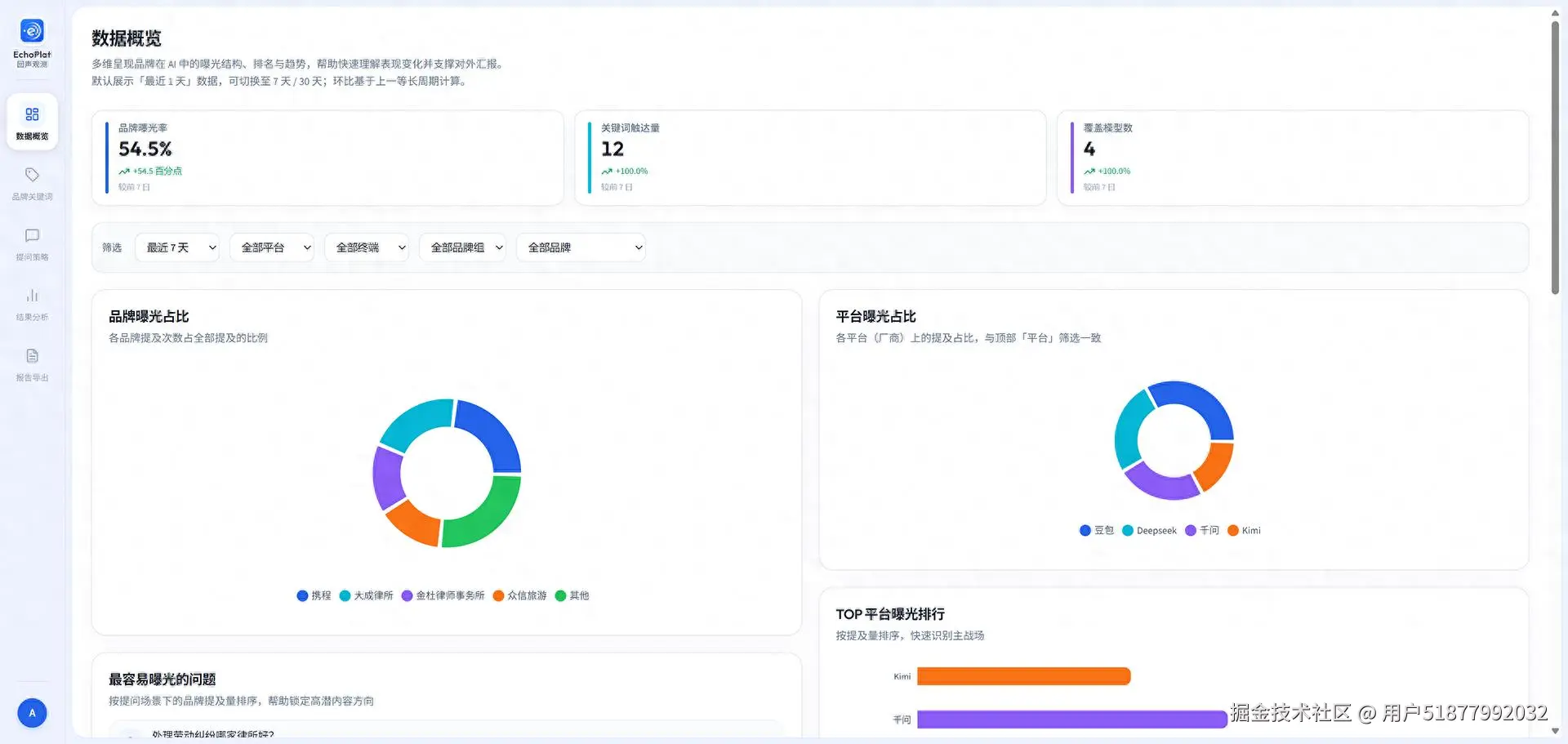Click the 关键词触达量 metric card
1568x744 pixels.
click(810, 158)
